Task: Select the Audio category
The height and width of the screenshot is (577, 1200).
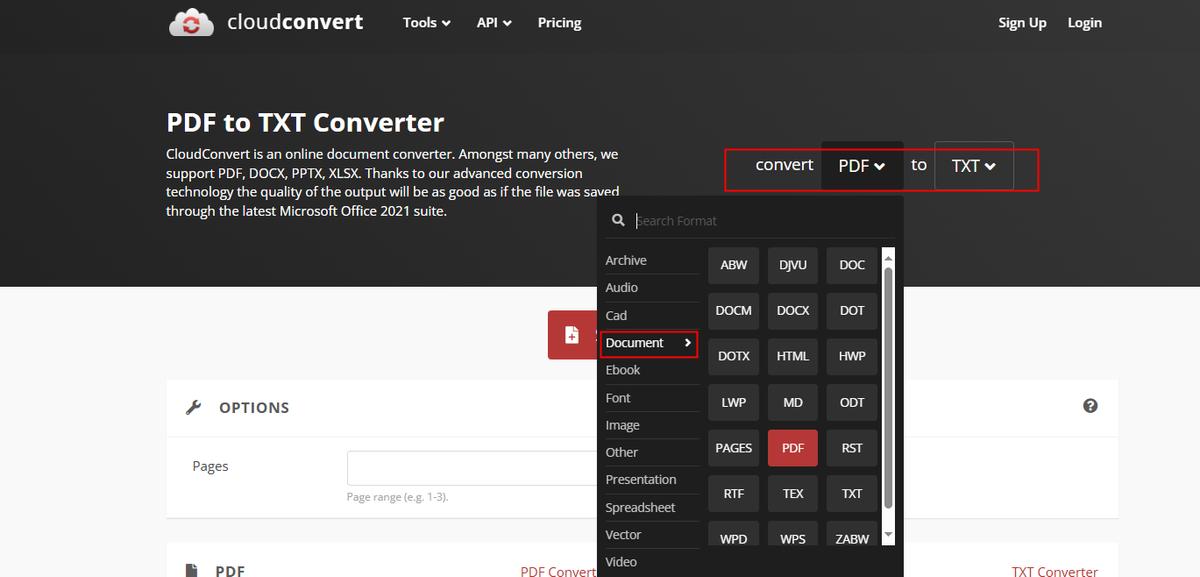Action: click(622, 287)
